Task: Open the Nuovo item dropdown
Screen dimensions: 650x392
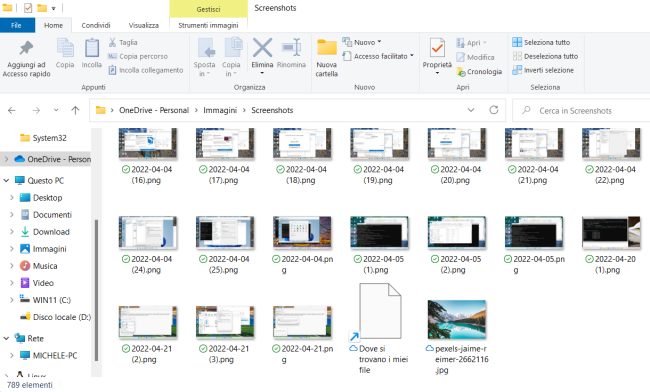Action: tap(361, 42)
